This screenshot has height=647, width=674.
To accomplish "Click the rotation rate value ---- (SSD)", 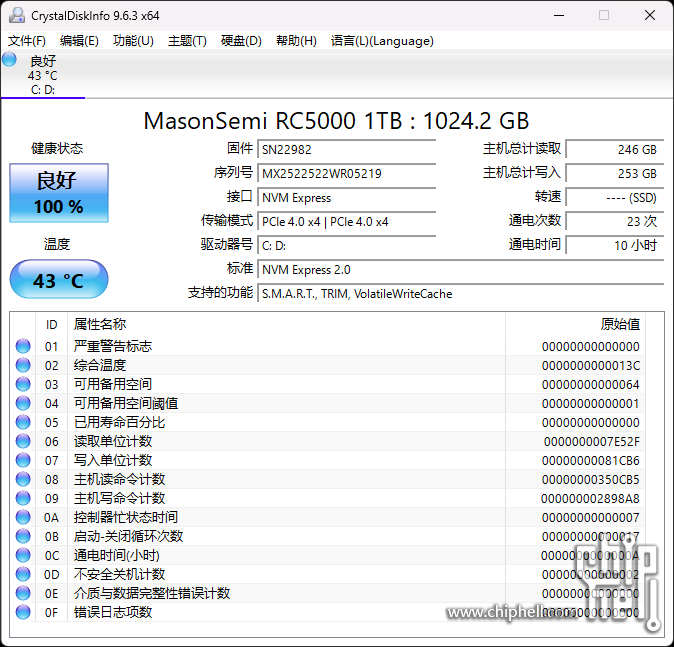I will click(x=615, y=198).
